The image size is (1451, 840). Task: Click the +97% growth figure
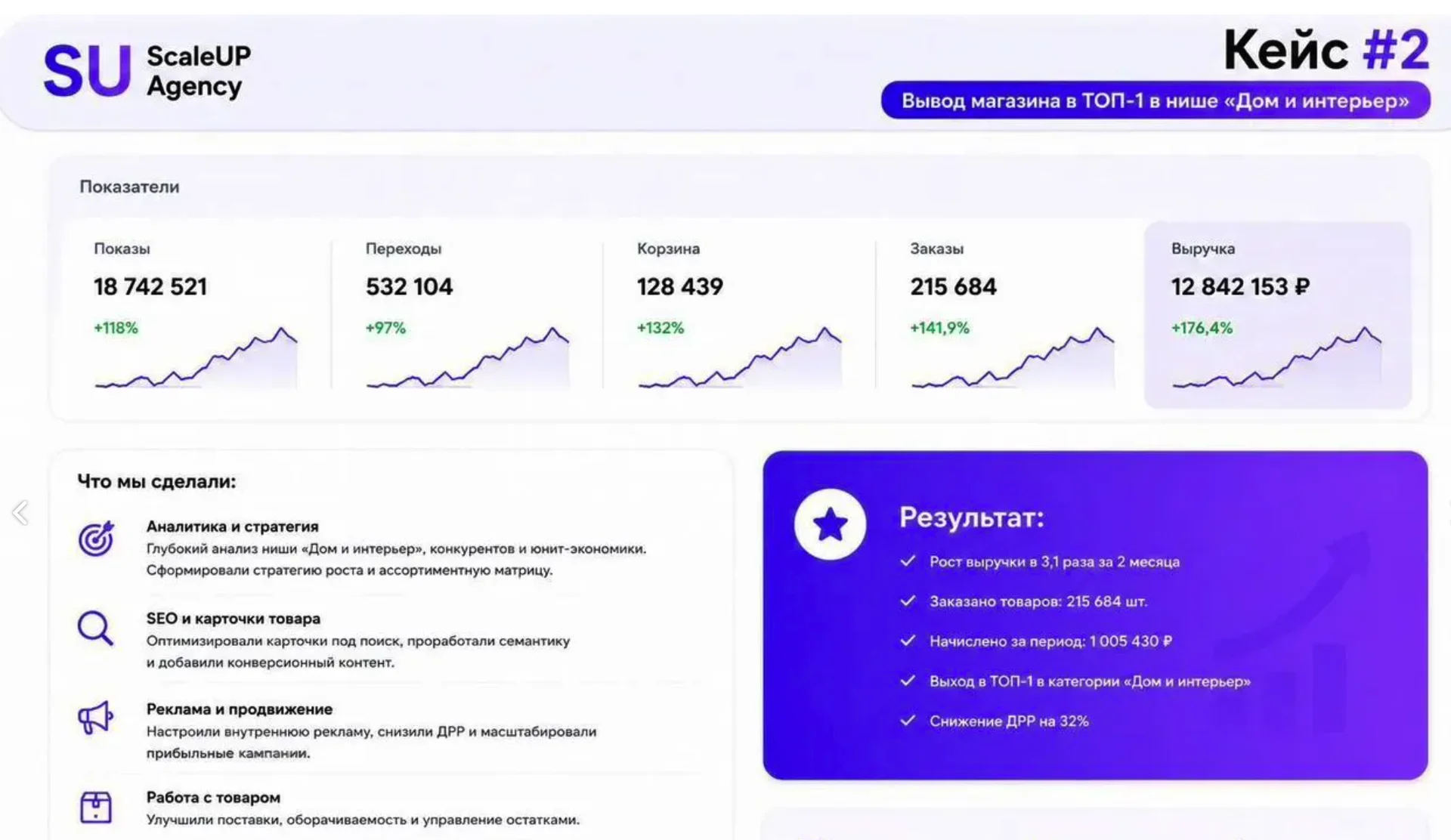385,328
